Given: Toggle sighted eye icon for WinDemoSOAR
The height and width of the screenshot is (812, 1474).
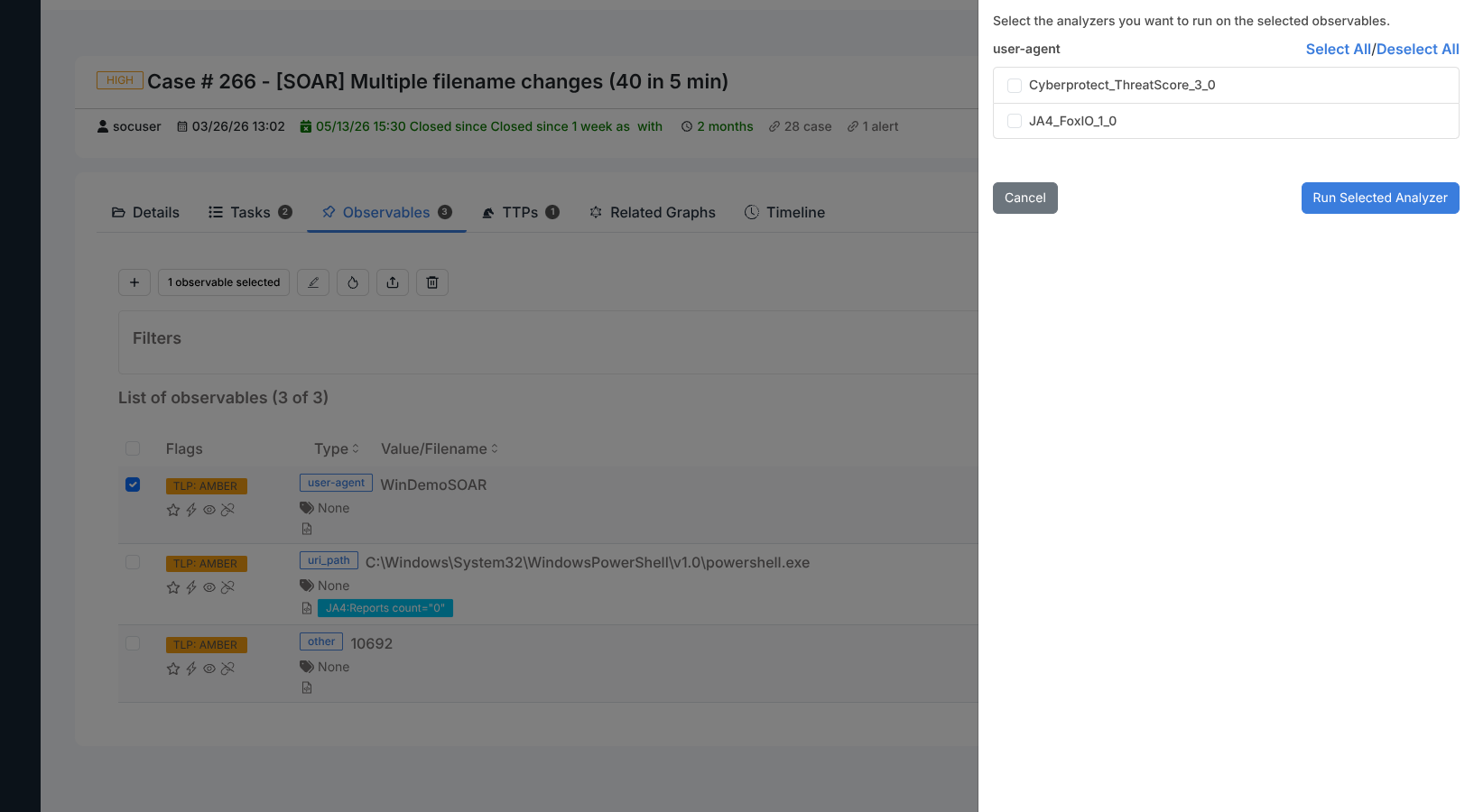Looking at the screenshot, I should pyautogui.click(x=209, y=511).
